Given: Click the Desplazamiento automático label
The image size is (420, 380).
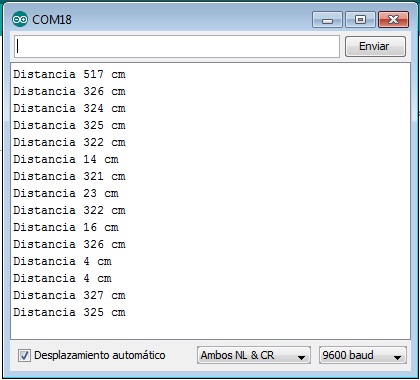Looking at the screenshot, I should click(x=100, y=355).
